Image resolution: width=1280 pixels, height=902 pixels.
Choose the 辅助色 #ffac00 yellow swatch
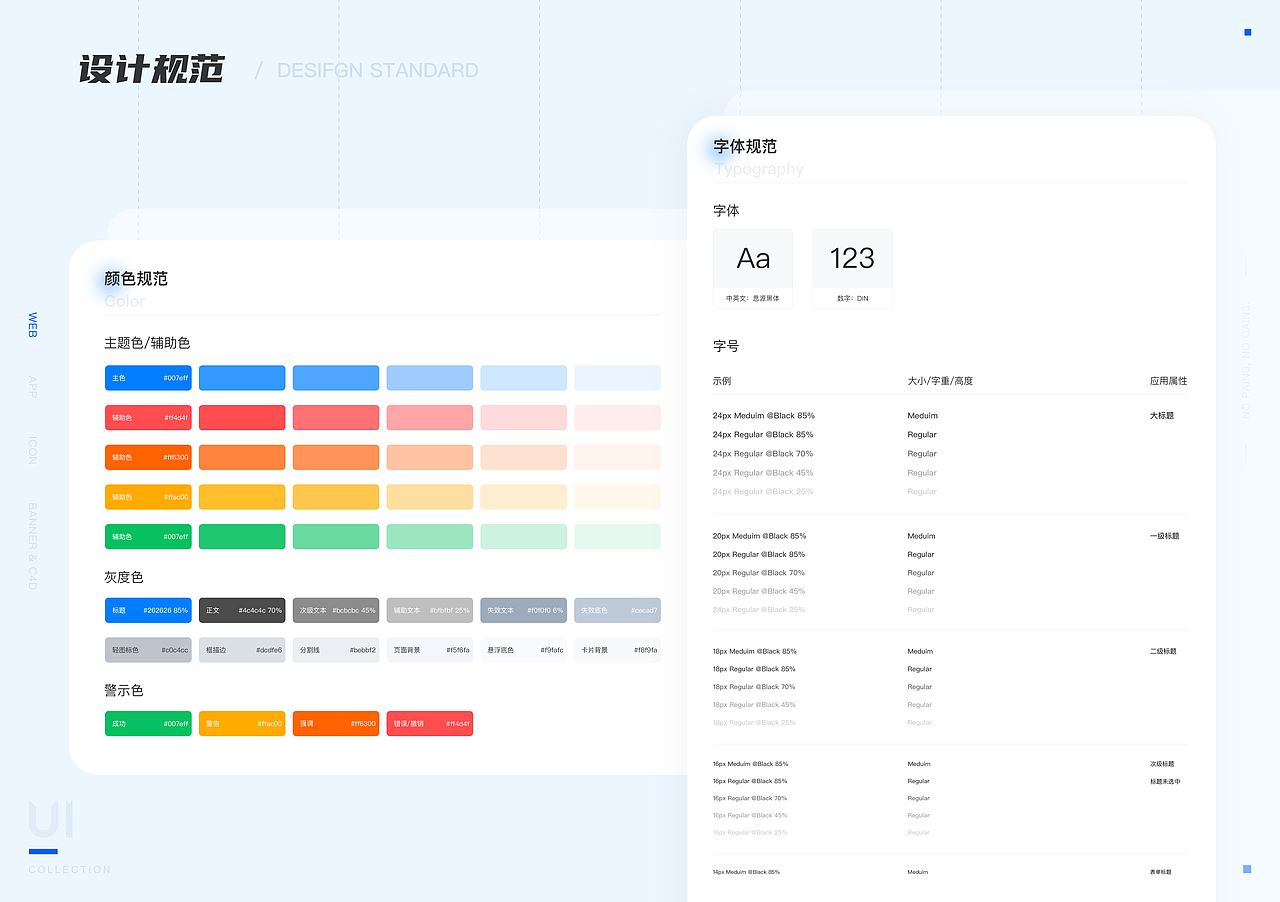(148, 497)
